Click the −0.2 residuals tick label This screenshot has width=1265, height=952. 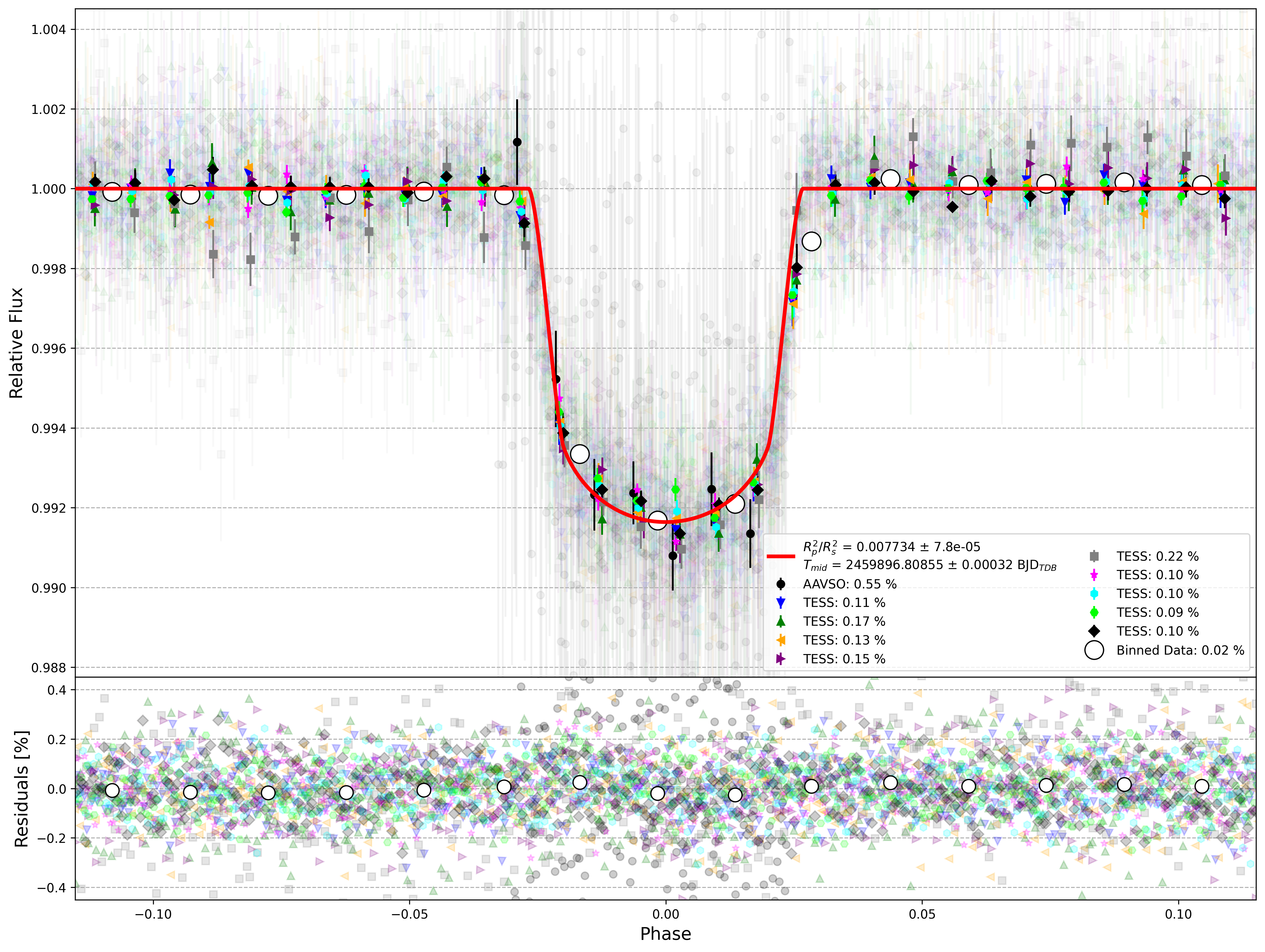tap(52, 838)
